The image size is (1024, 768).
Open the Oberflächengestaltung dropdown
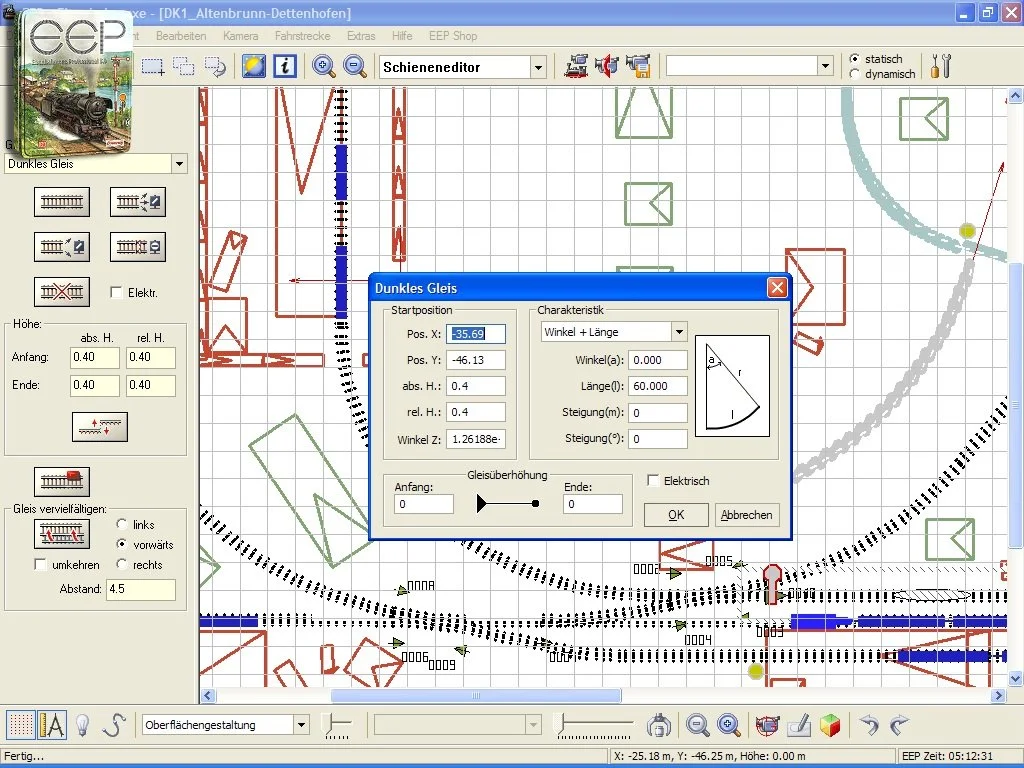[x=301, y=725]
